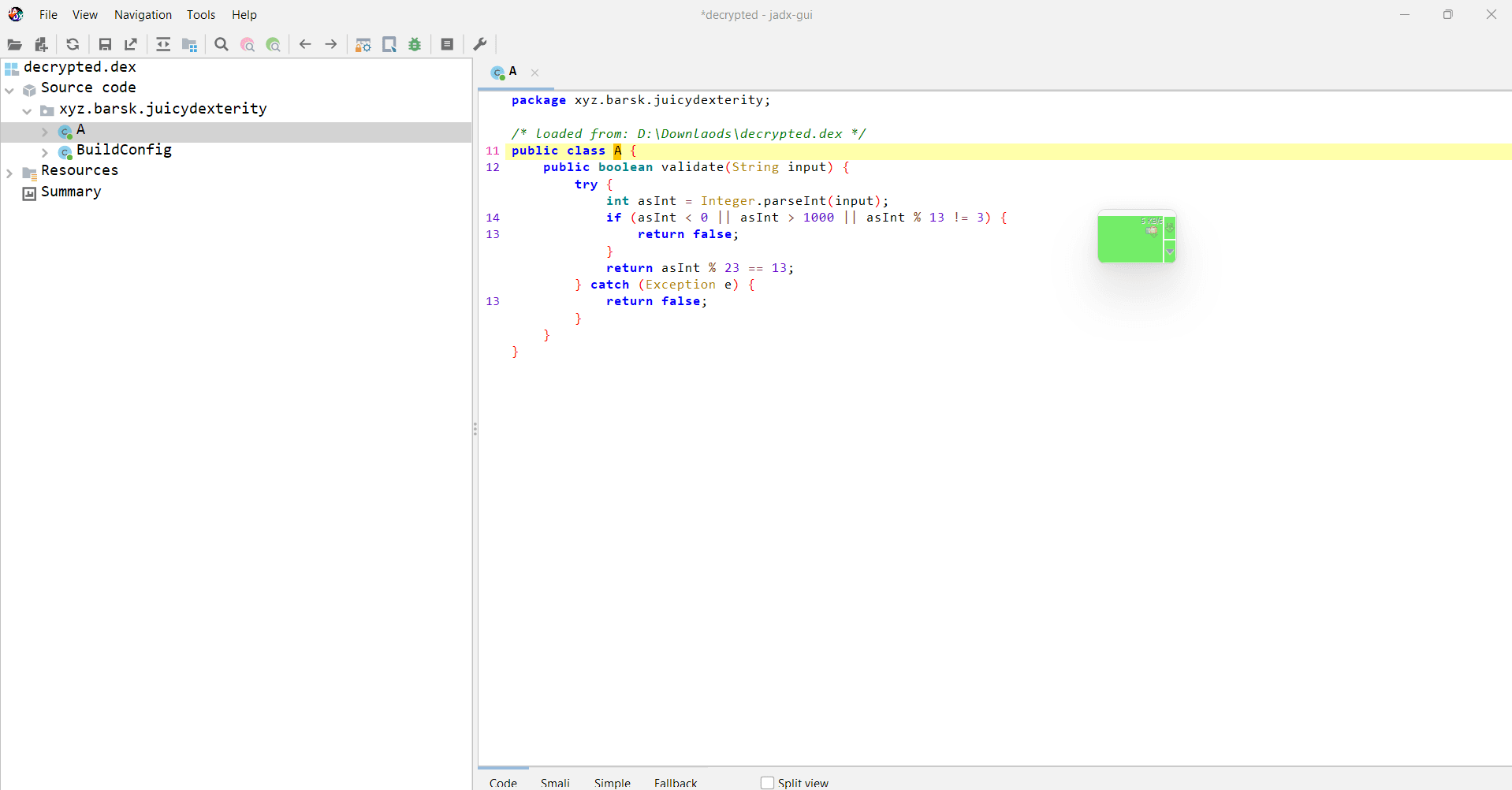Click the package declaration line in code

pos(641,100)
